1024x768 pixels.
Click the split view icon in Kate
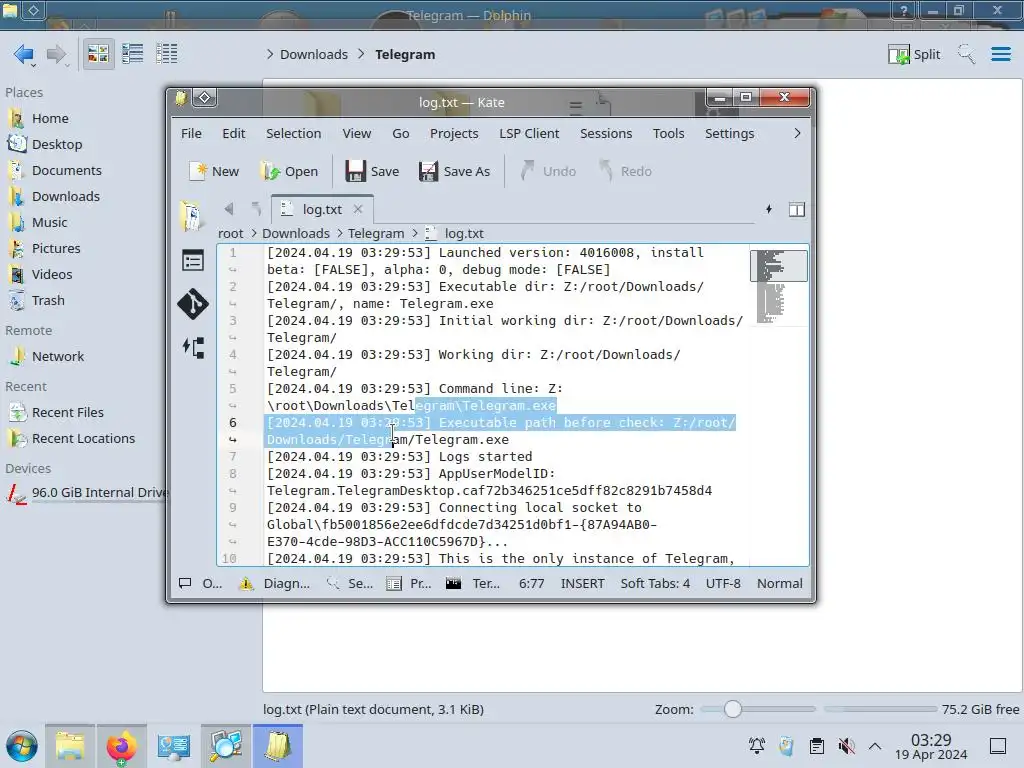pyautogui.click(x=797, y=210)
